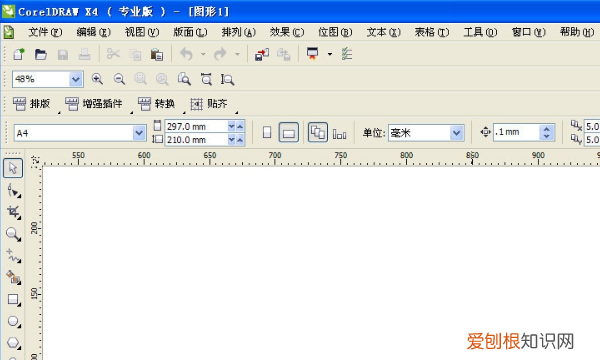Increase nudge offset .1 mm value

tap(547, 129)
